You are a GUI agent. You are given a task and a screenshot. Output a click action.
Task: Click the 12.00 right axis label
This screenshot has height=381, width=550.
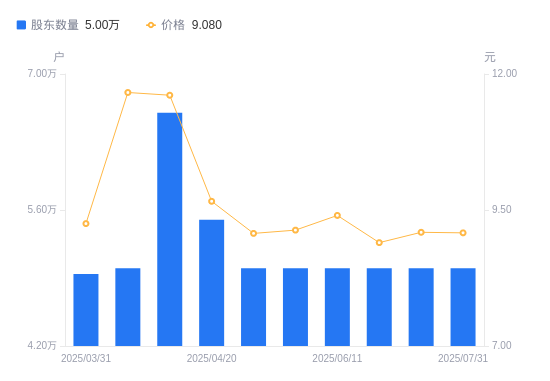tap(504, 73)
